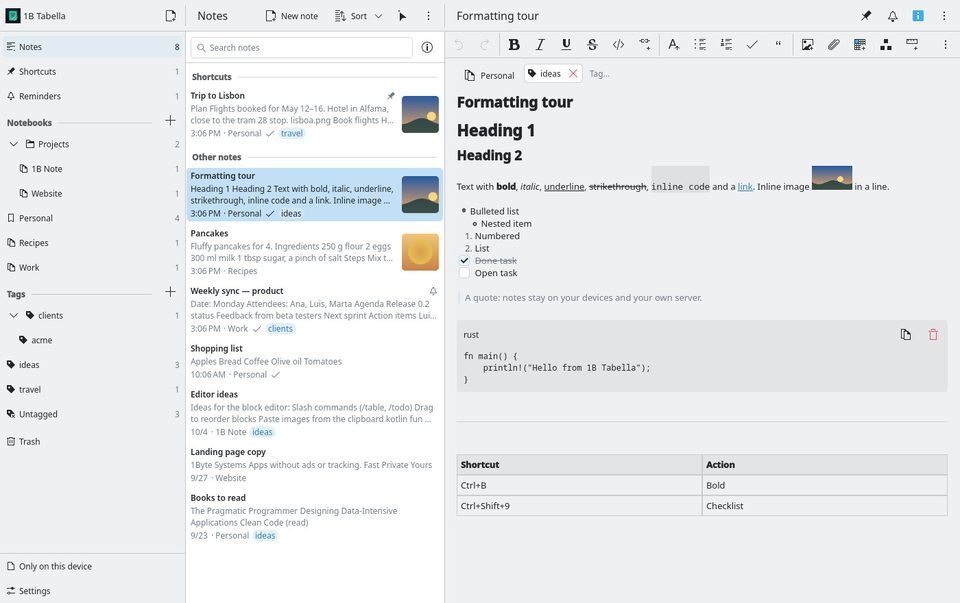The width and height of the screenshot is (960, 603).
Task: Select the 1B Note notebook
Action: 92,168
